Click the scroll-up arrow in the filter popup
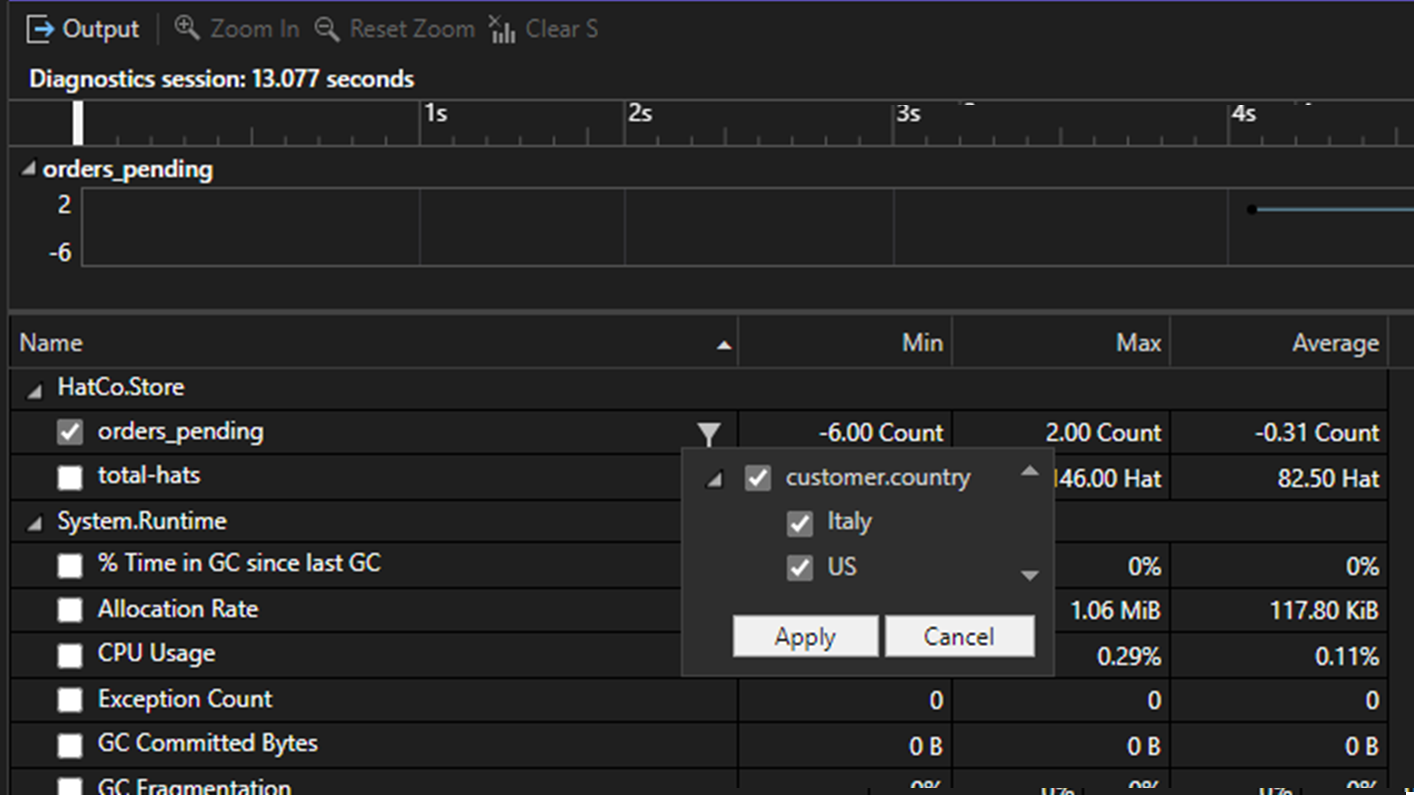This screenshot has height=795, width=1414. [x=1030, y=470]
